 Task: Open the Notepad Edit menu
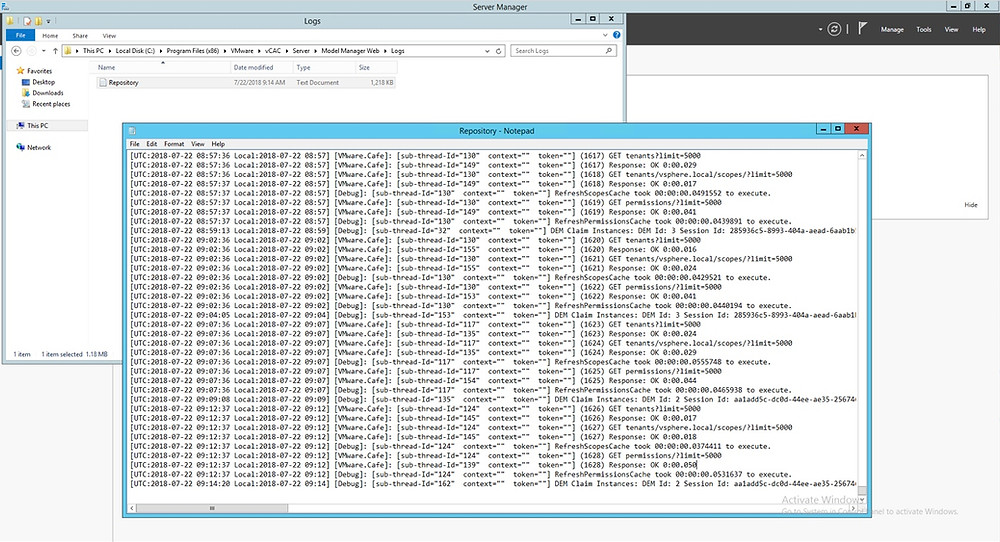tap(152, 144)
